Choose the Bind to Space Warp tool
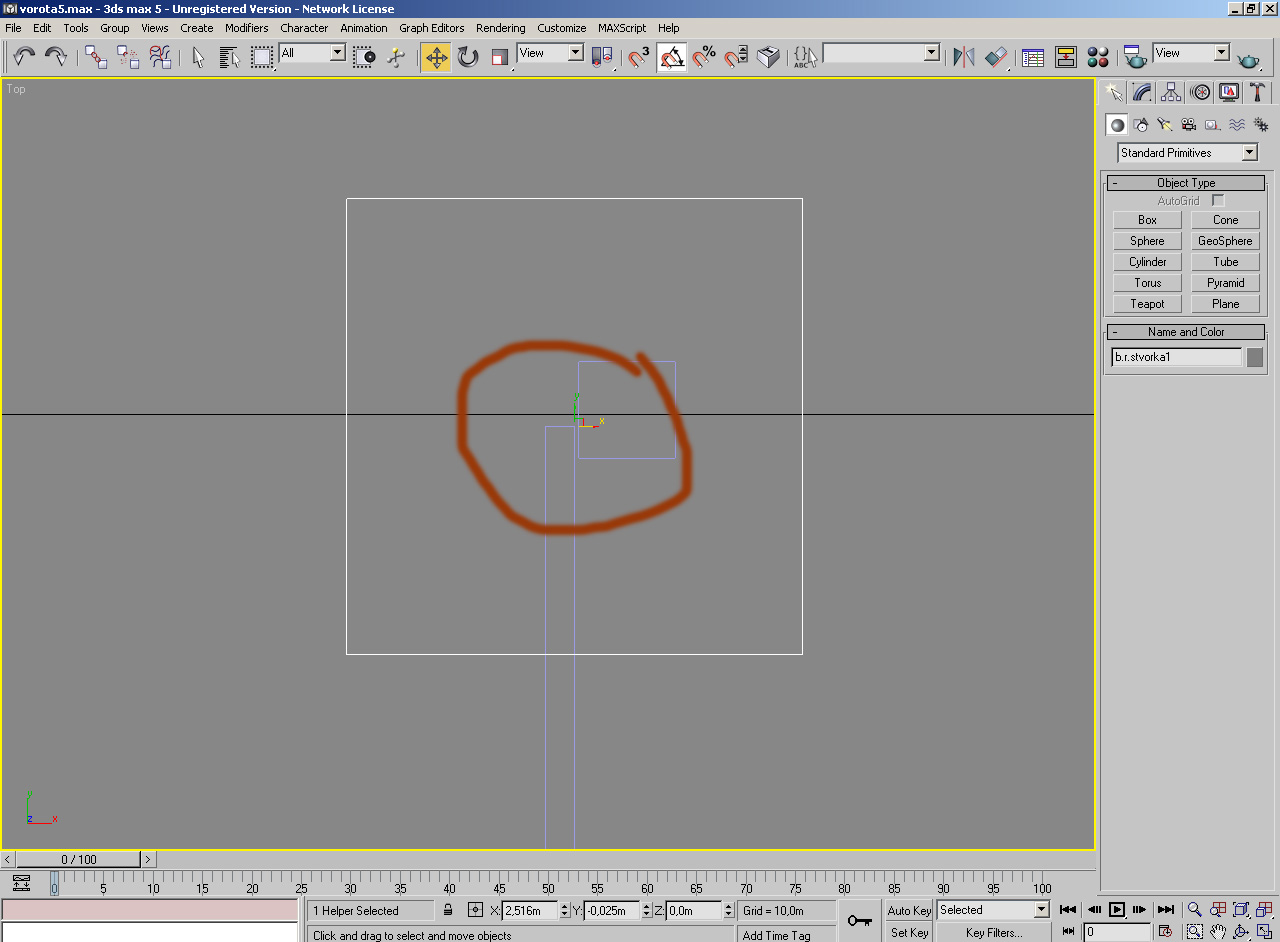This screenshot has width=1280, height=942. tap(160, 57)
